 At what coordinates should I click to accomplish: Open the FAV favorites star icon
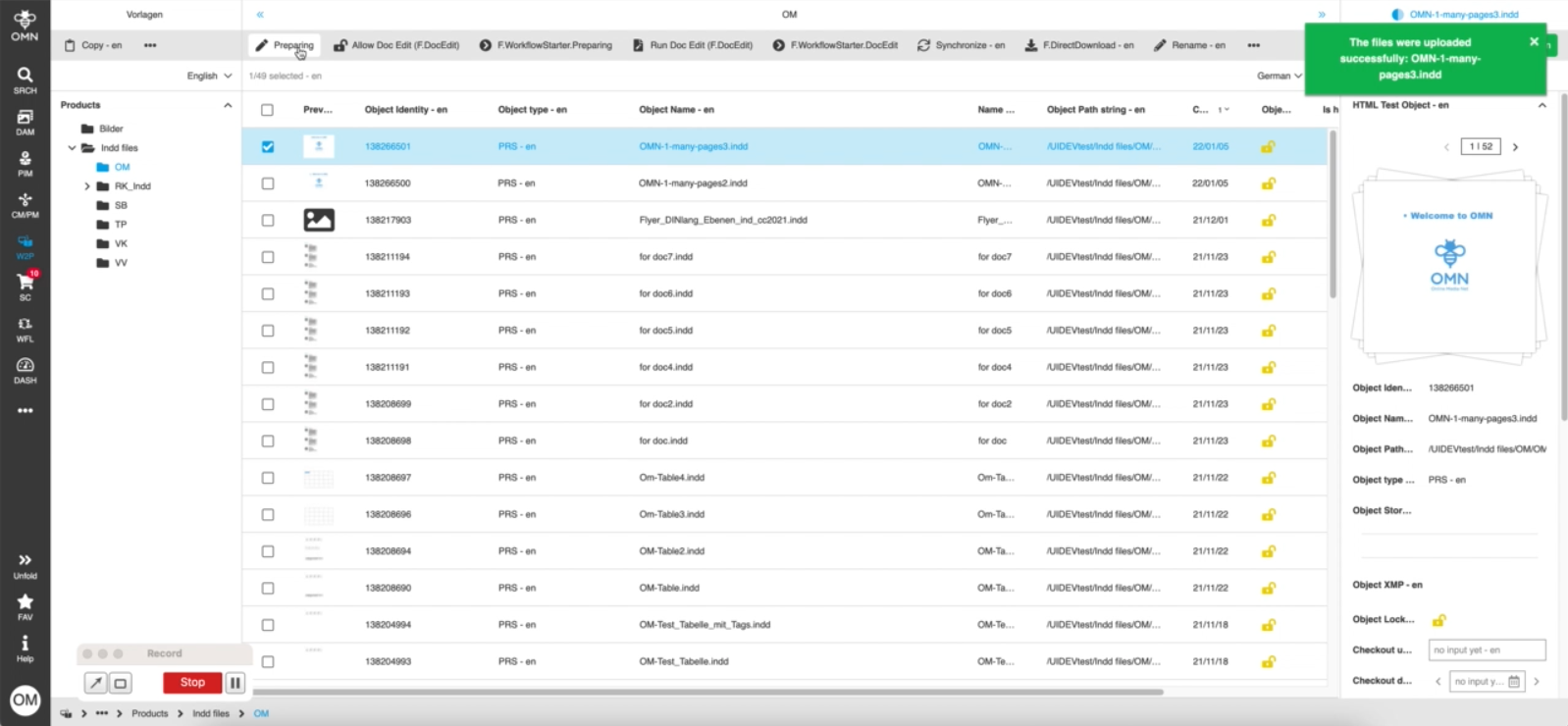pyautogui.click(x=25, y=605)
